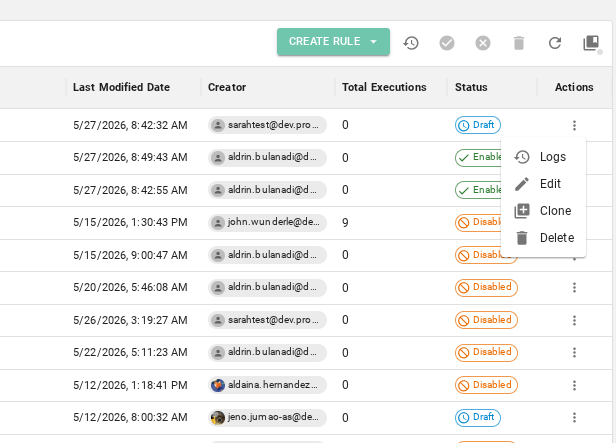Choose Edit in the actions menu
This screenshot has width=616, height=443.
coord(543,184)
